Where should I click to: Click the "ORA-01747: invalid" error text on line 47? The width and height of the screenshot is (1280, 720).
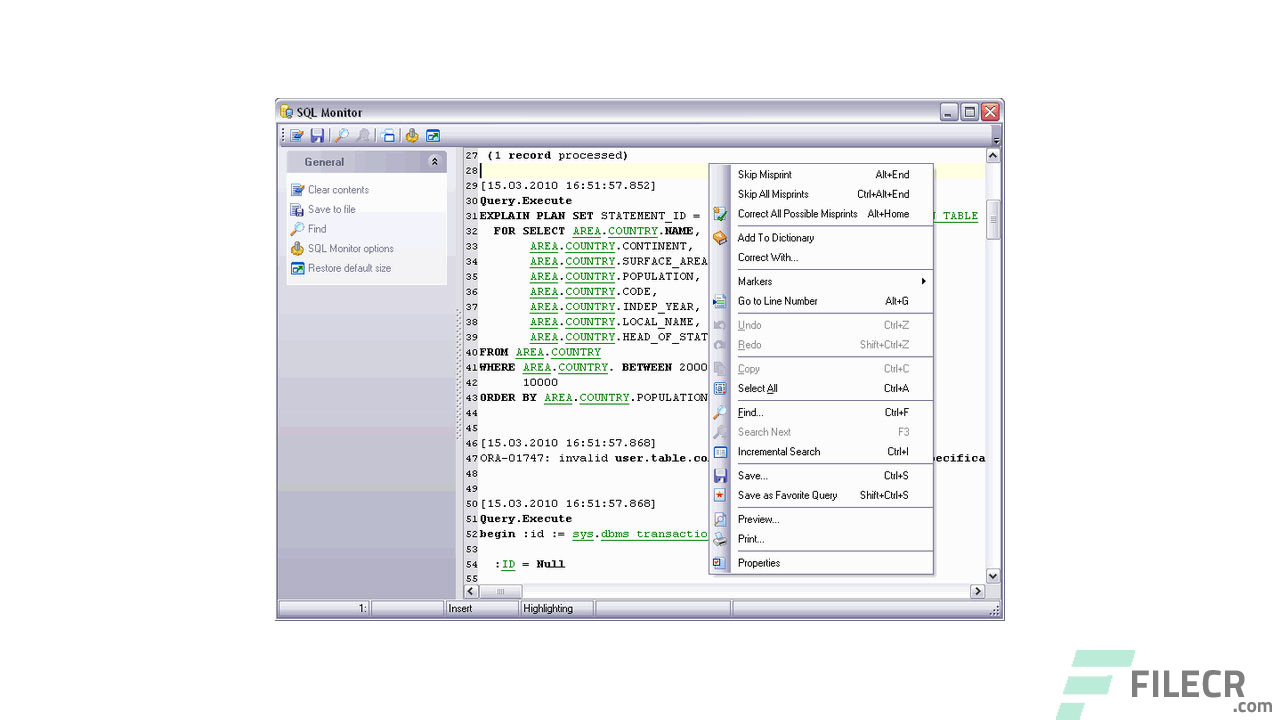(543, 458)
